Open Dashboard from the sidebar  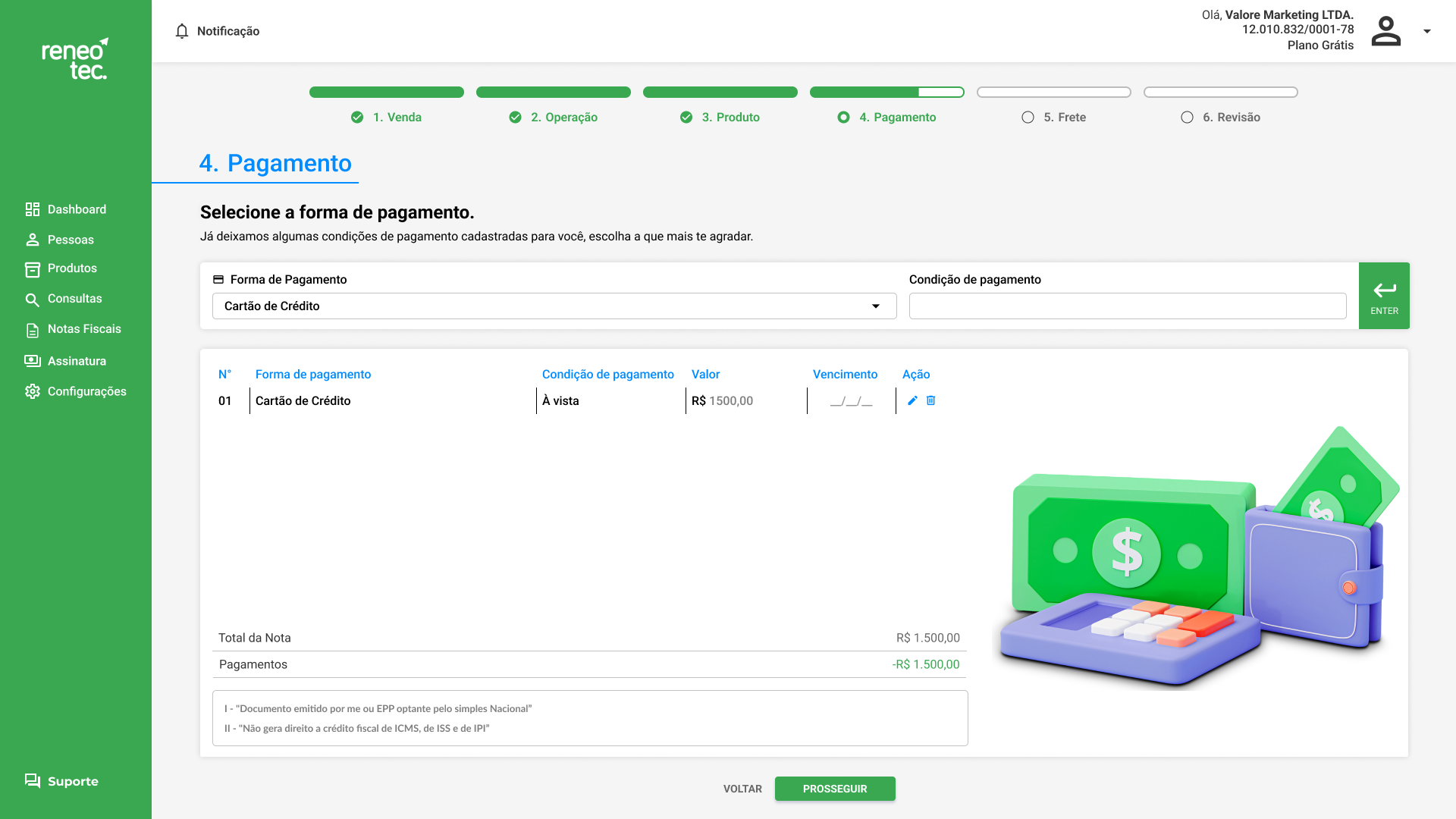[x=76, y=209]
